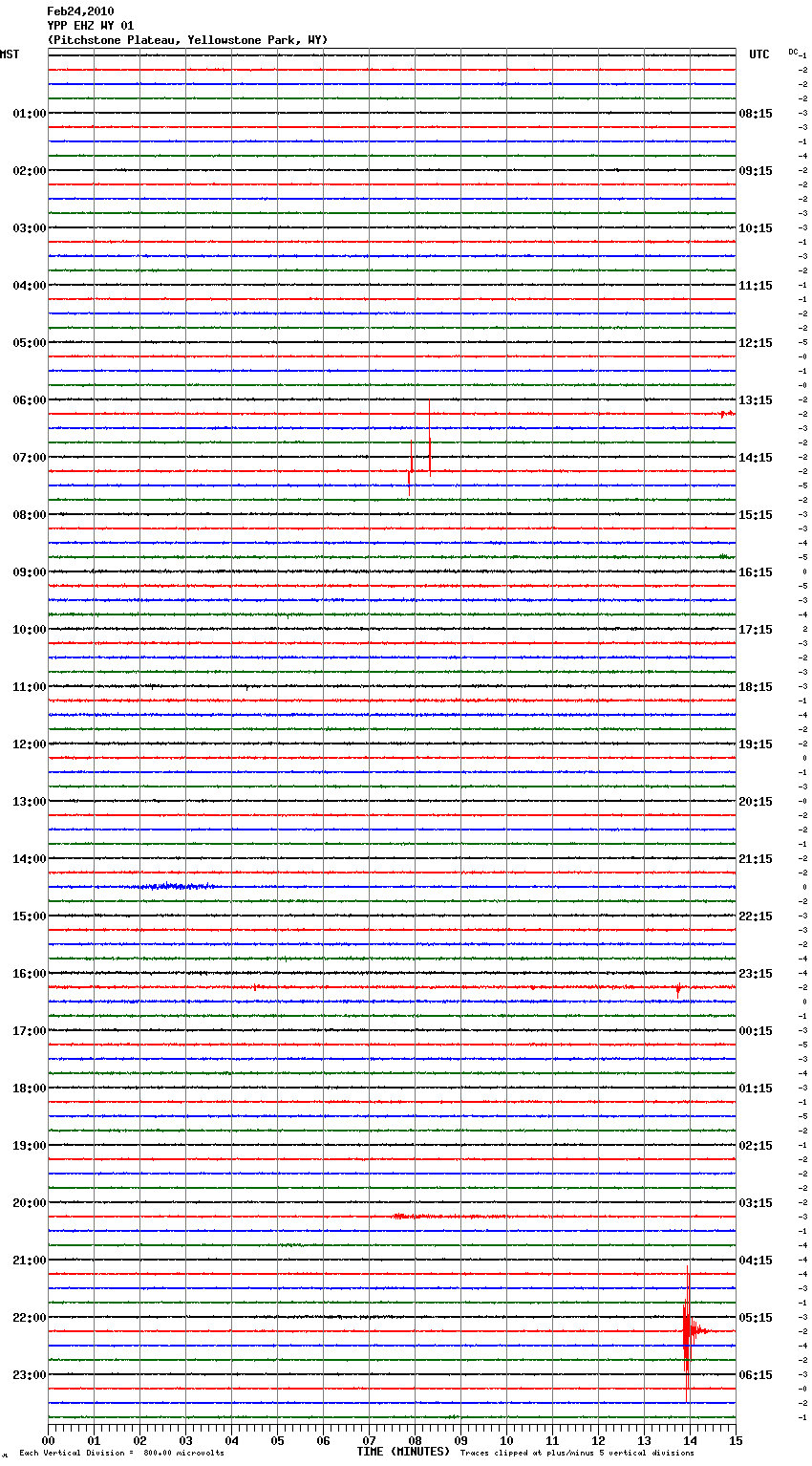
Task: Click the 08:15 UTC time label
Action: tap(756, 114)
